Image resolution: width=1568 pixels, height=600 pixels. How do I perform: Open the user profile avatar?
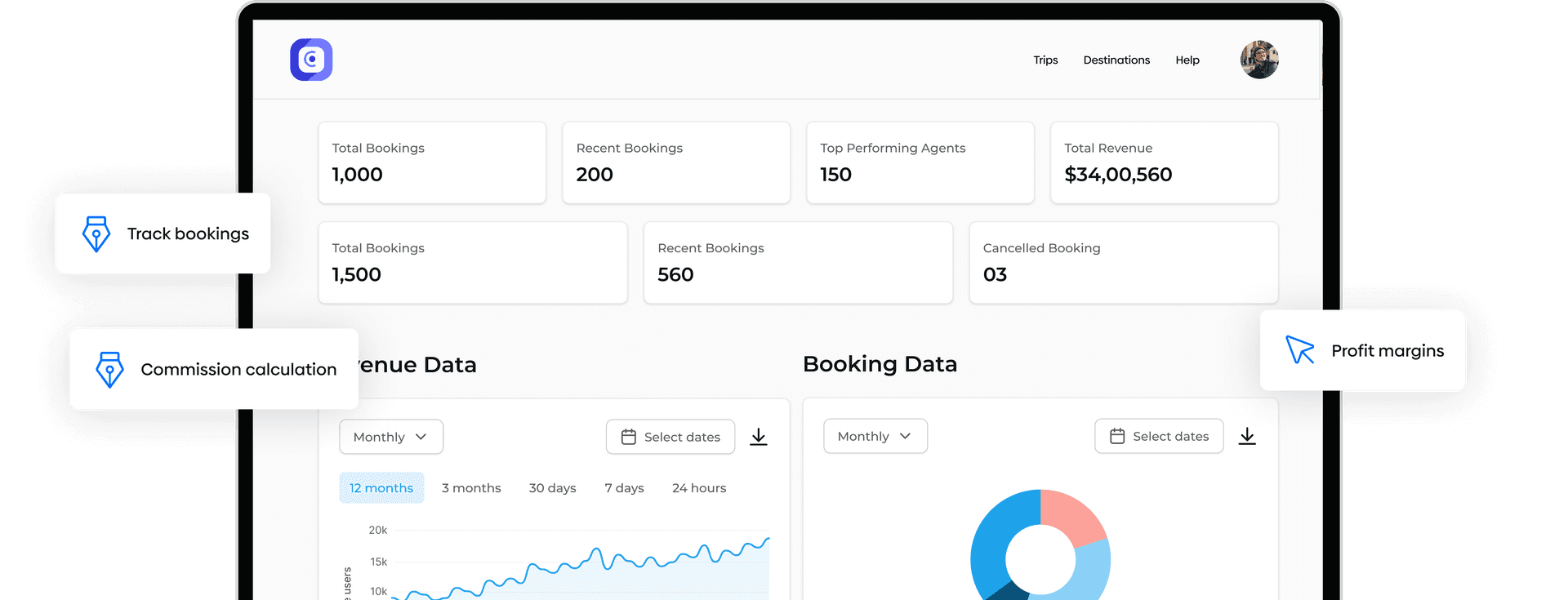point(1259,60)
